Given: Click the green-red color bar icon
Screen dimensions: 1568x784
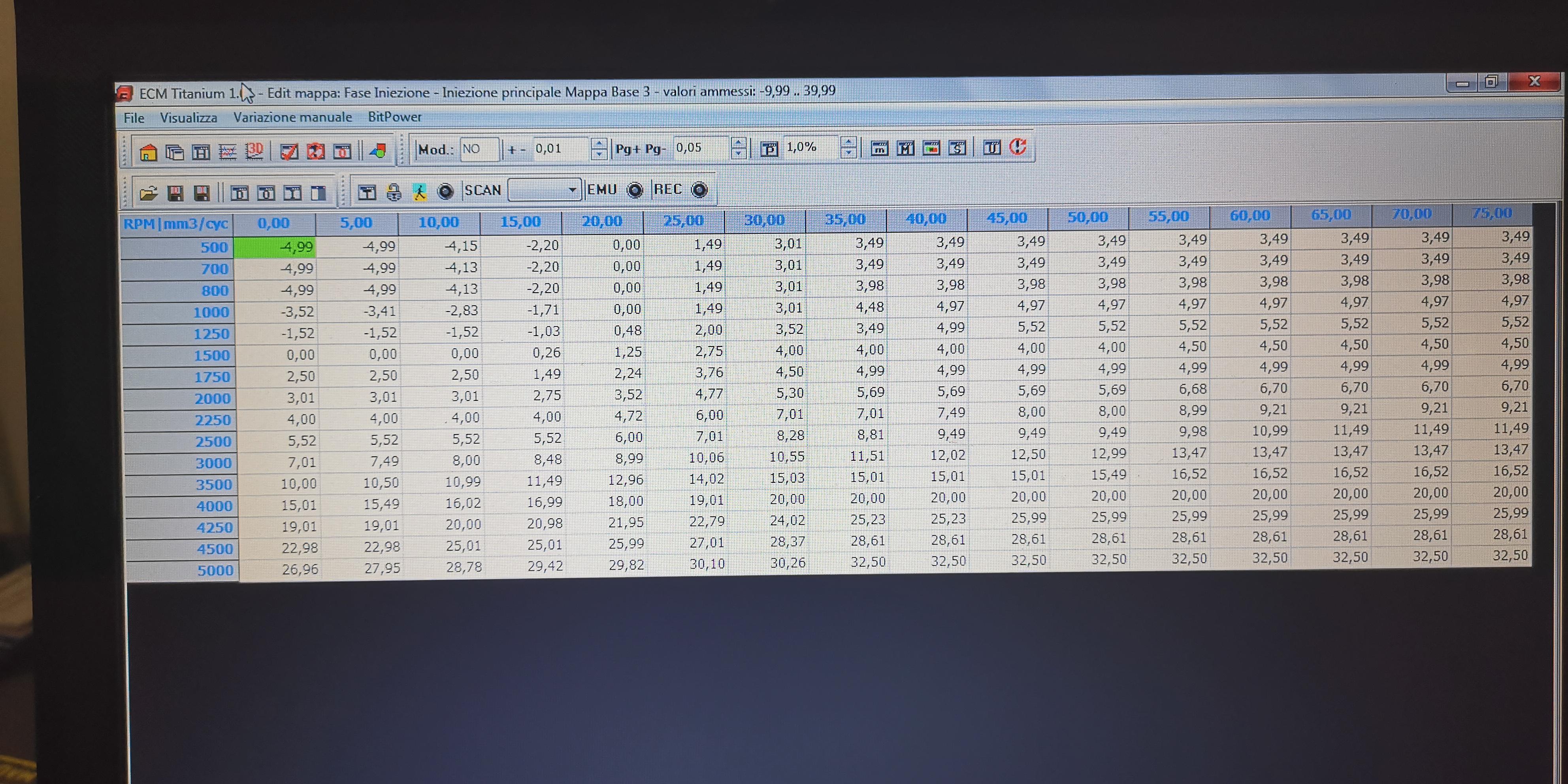Looking at the screenshot, I should click(x=931, y=147).
